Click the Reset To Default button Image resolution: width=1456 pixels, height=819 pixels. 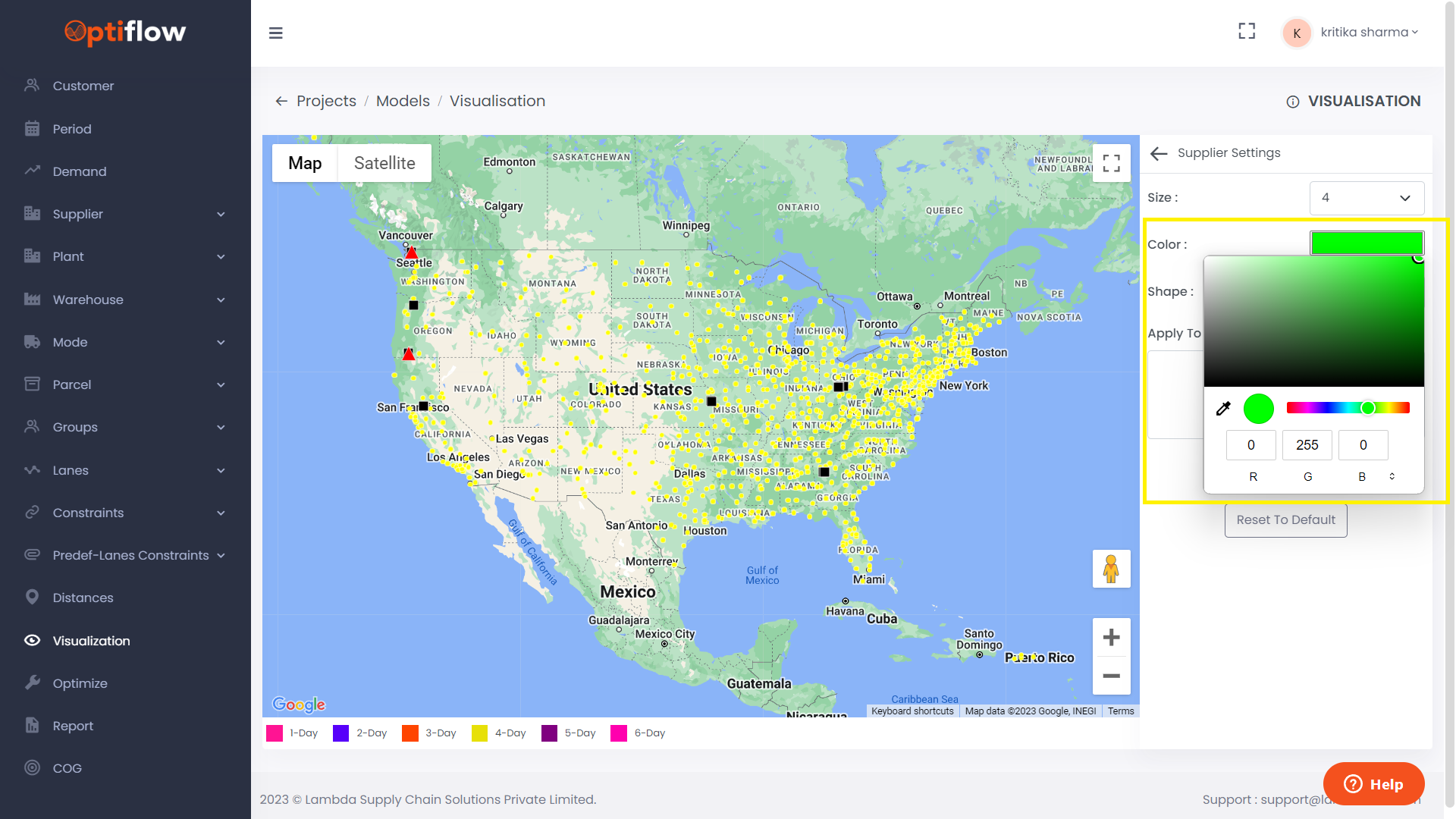click(1285, 519)
